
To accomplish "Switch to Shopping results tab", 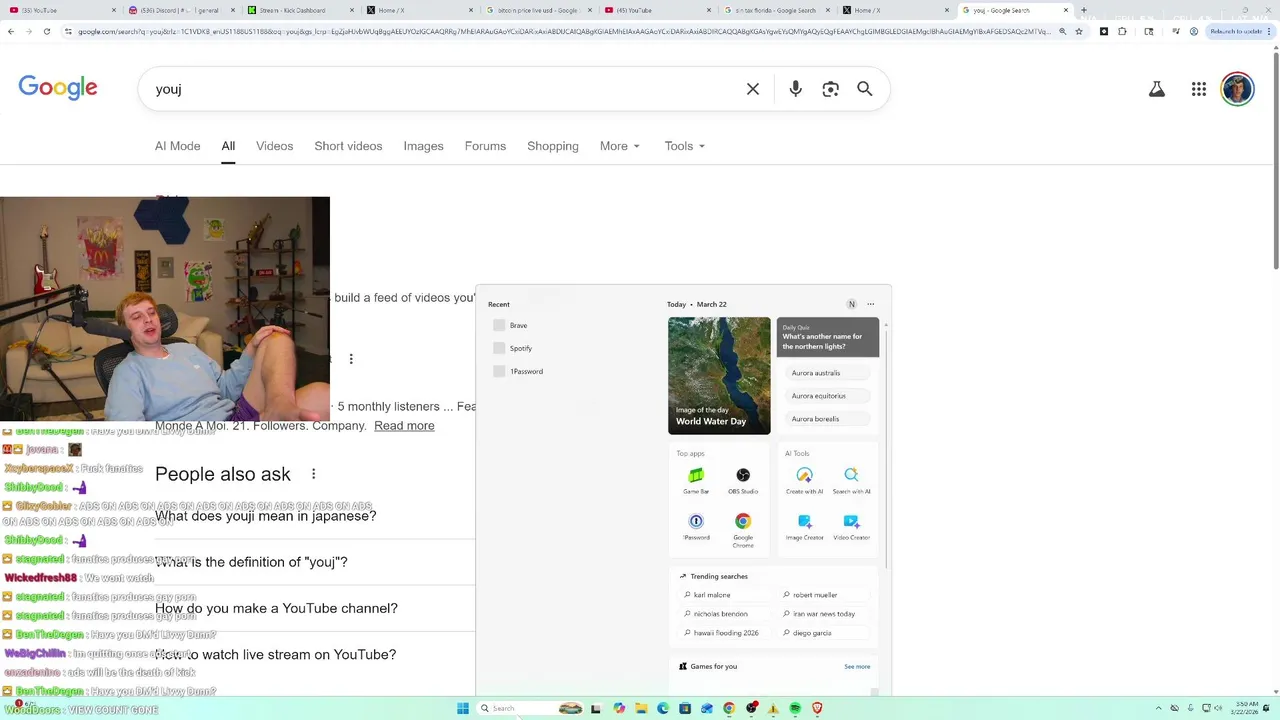I will coord(553,146).
